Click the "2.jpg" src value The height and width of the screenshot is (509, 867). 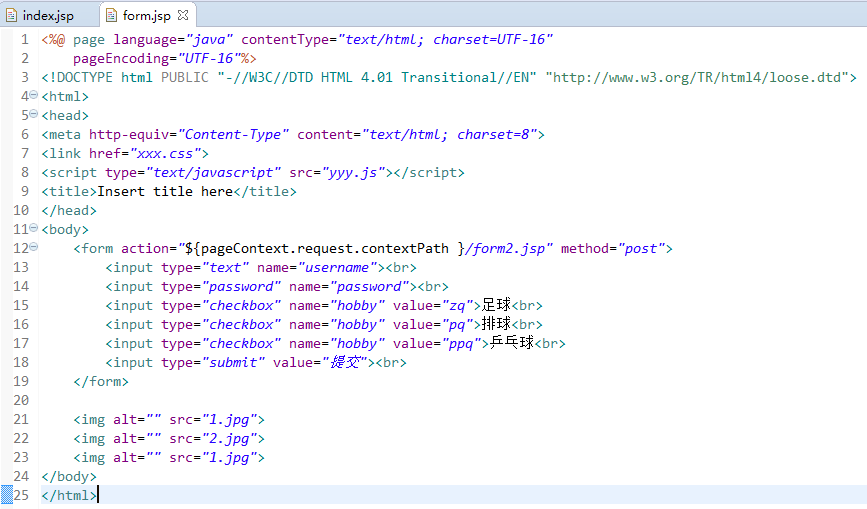233,438
